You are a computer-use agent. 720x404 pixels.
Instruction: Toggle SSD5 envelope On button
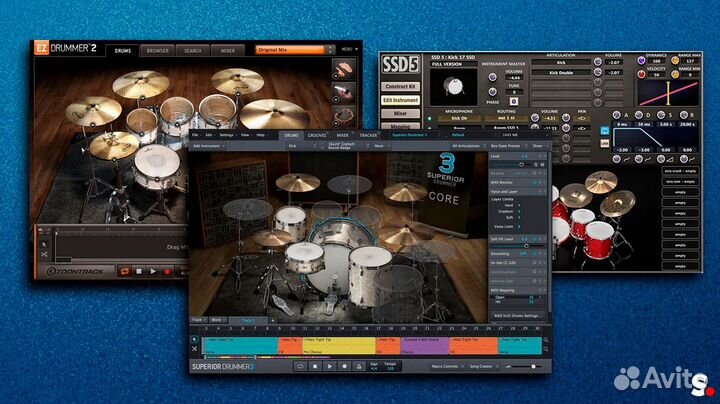[605, 131]
